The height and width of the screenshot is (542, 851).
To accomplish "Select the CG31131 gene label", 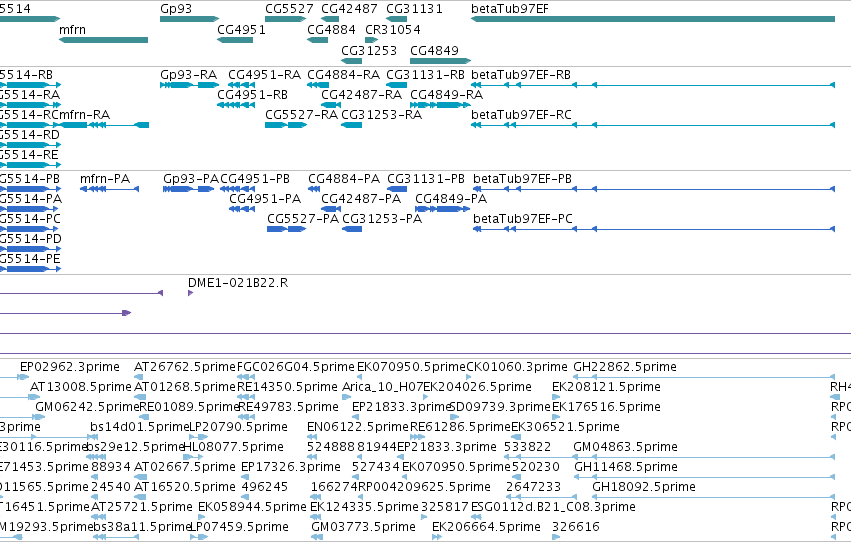I will pyautogui.click(x=414, y=9).
